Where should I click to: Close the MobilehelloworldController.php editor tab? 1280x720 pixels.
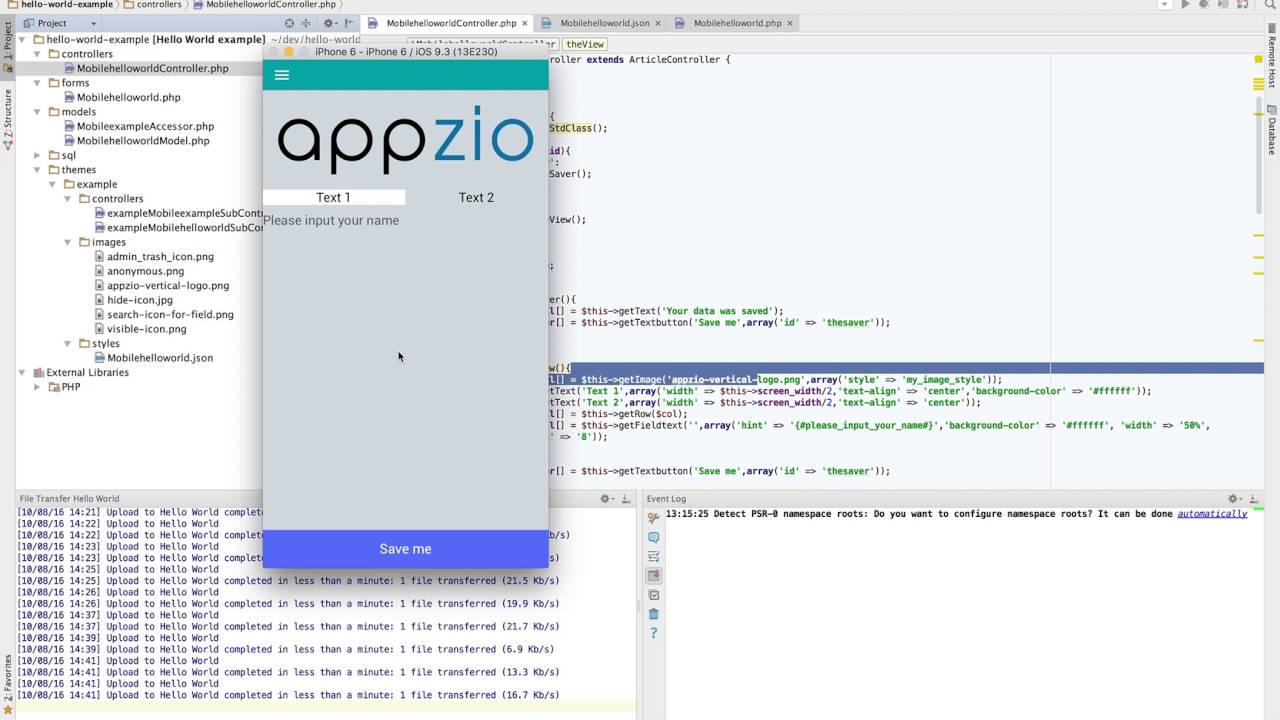(524, 23)
